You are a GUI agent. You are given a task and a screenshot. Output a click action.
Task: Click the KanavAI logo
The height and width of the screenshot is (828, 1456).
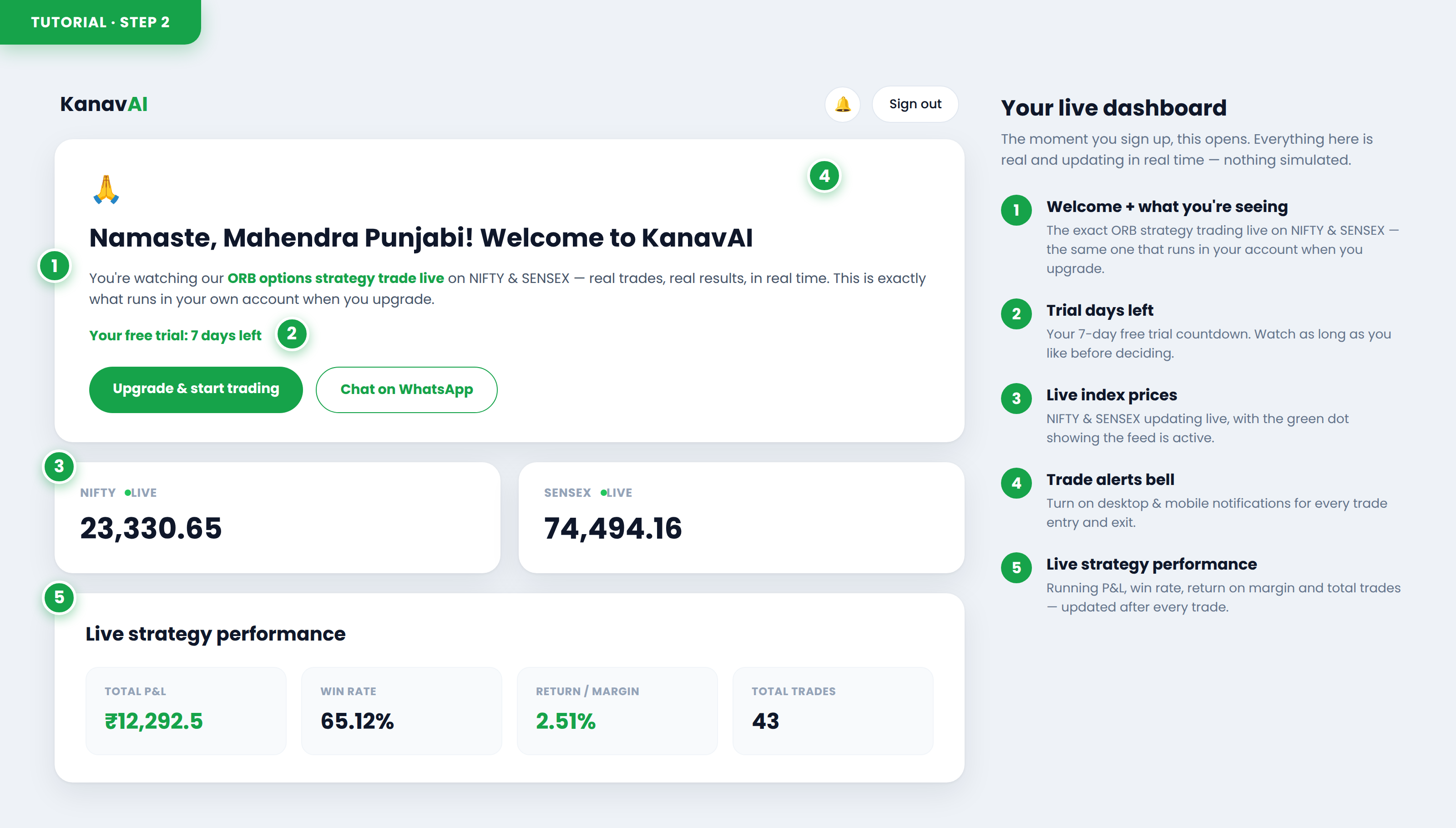click(x=104, y=104)
